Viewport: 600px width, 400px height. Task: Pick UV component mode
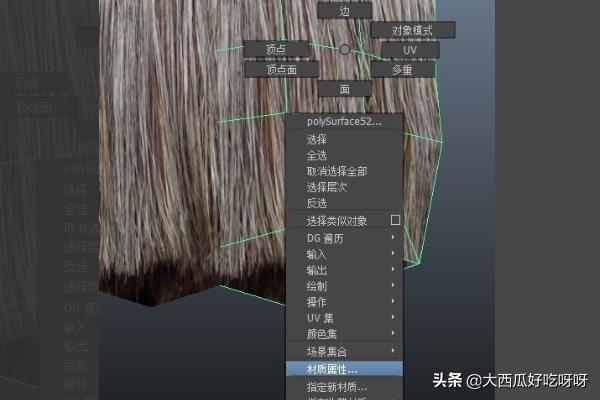409,49
